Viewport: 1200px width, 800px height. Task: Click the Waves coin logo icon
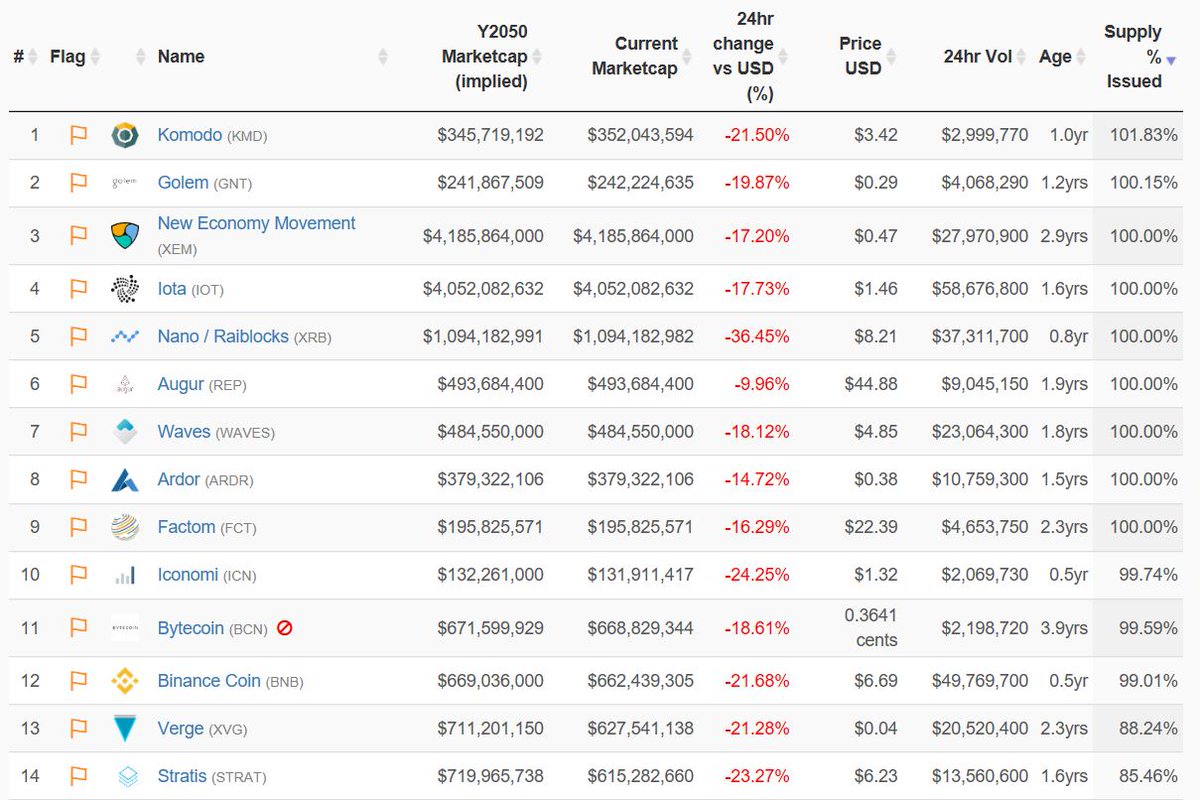(125, 432)
